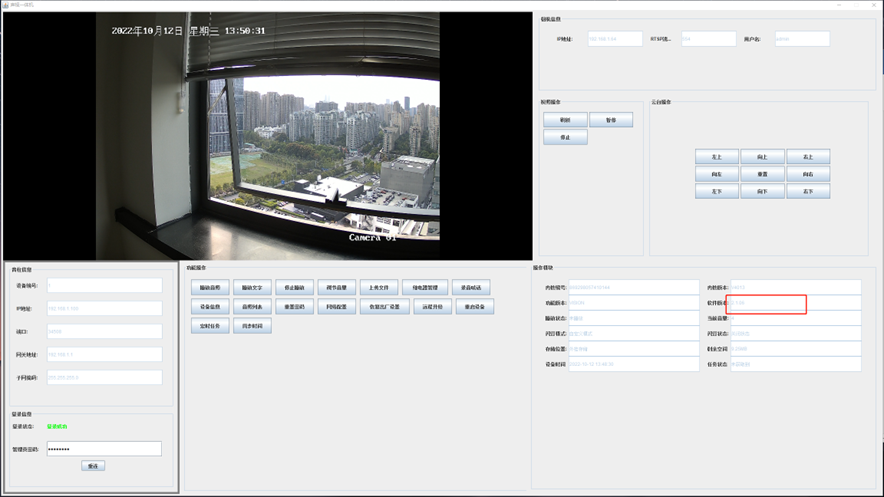Focus the 管理员密码 (admin password) field
The height and width of the screenshot is (497, 884).
pyautogui.click(x=104, y=449)
